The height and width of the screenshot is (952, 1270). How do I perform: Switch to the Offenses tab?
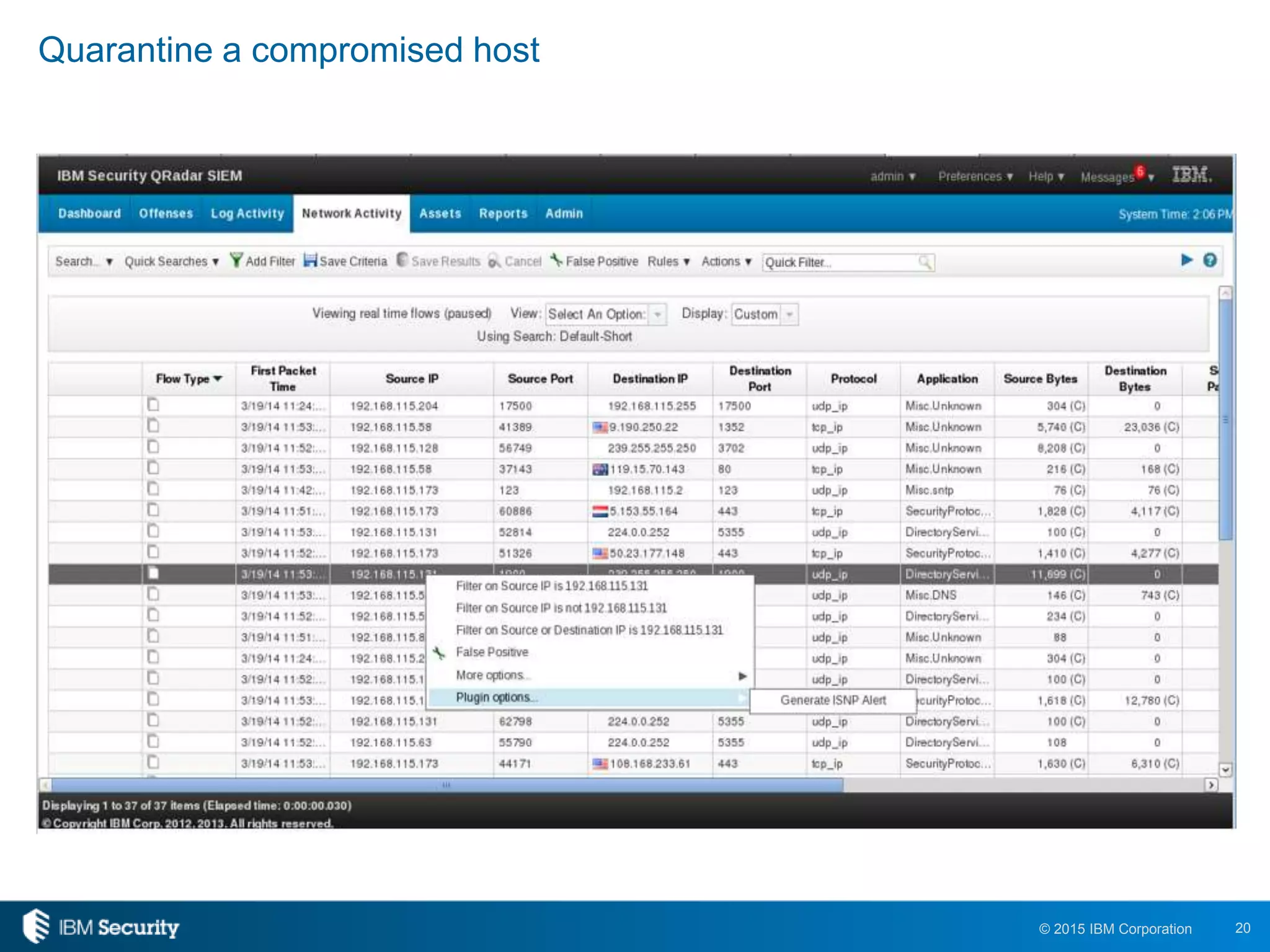pos(166,214)
